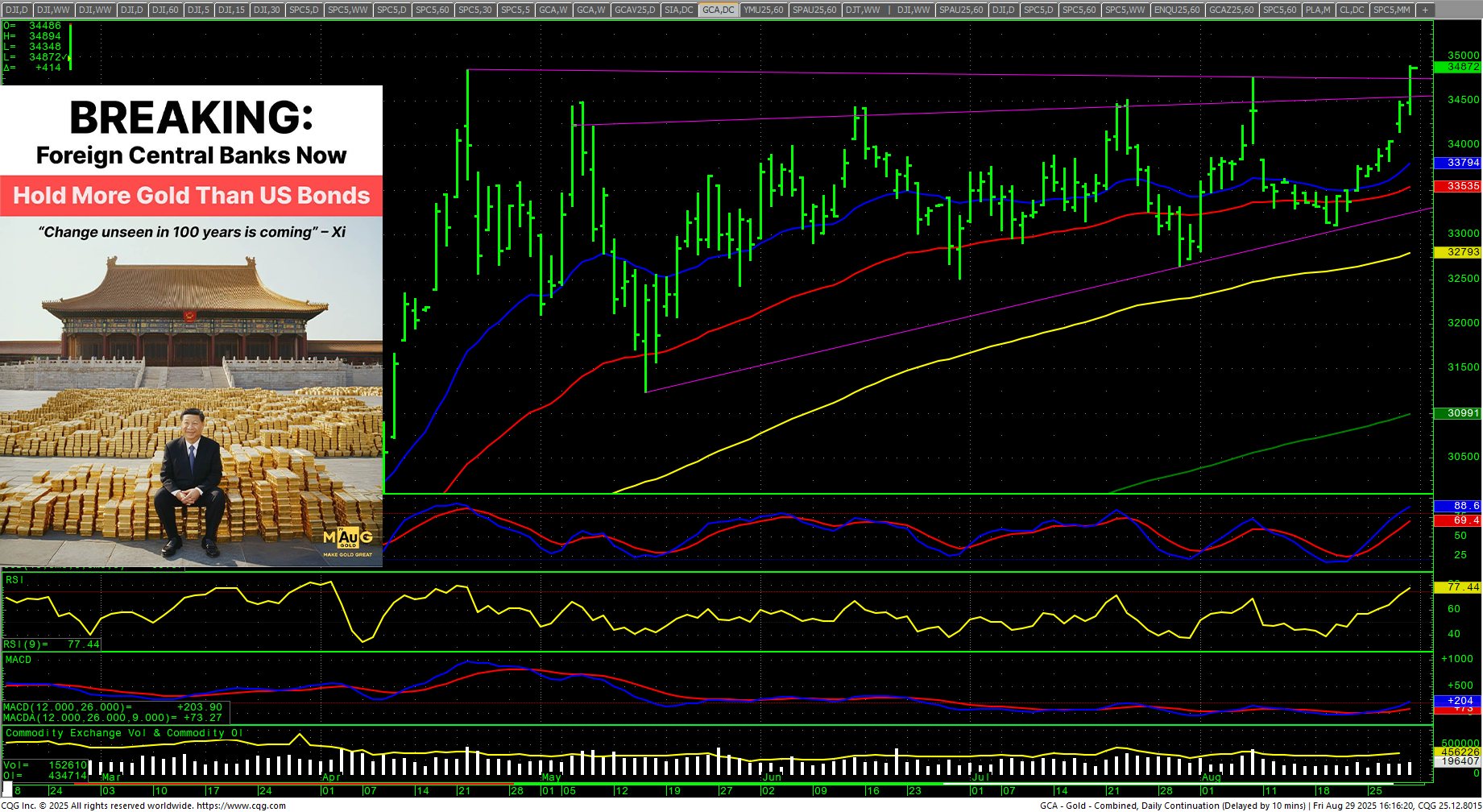This screenshot has height=812, width=1483.
Task: Switch to the DJI,60 chart tab
Action: click(165, 10)
